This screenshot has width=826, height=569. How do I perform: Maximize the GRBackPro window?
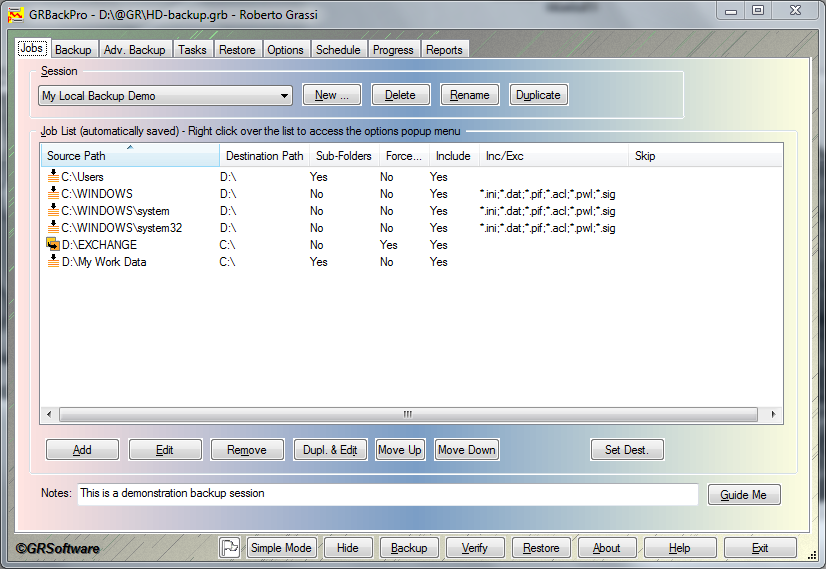(x=758, y=11)
